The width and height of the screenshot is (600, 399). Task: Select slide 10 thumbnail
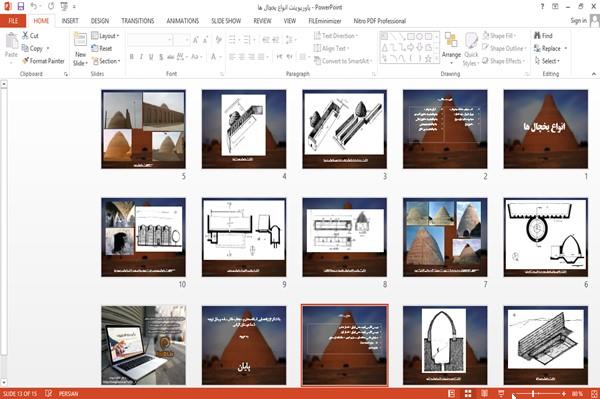coord(143,237)
